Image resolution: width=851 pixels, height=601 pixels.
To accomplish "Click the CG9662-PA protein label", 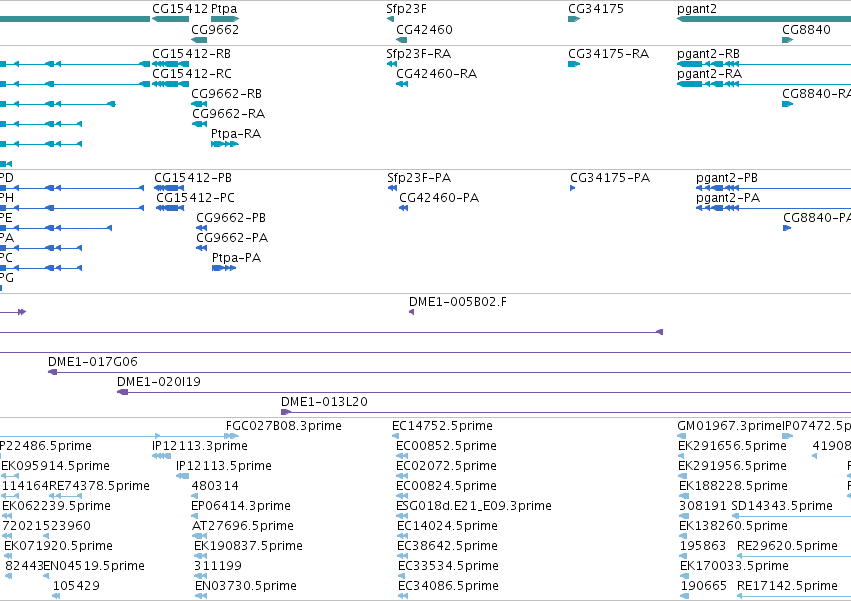I will [232, 238].
